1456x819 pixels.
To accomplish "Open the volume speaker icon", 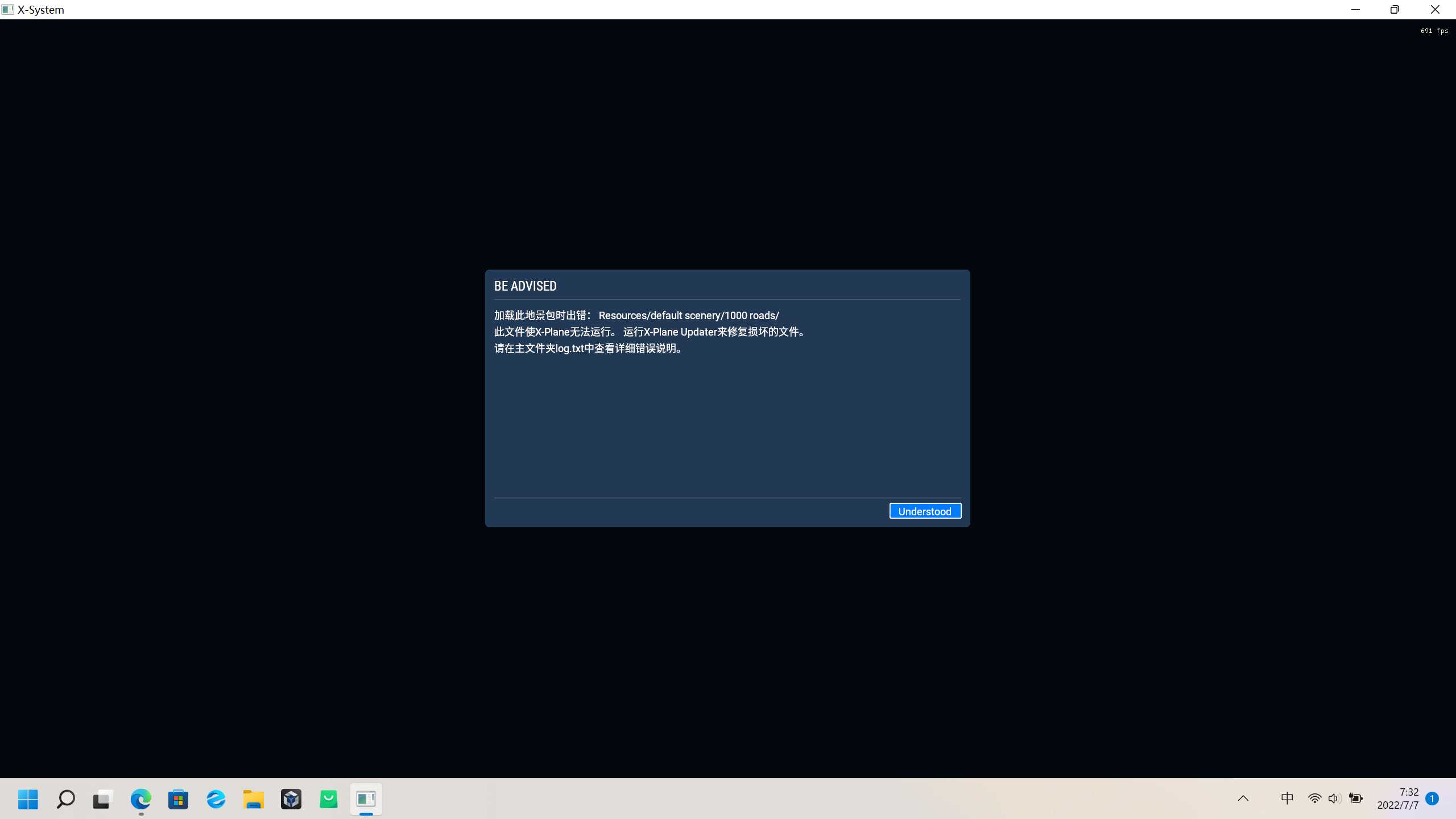I will [1334, 799].
